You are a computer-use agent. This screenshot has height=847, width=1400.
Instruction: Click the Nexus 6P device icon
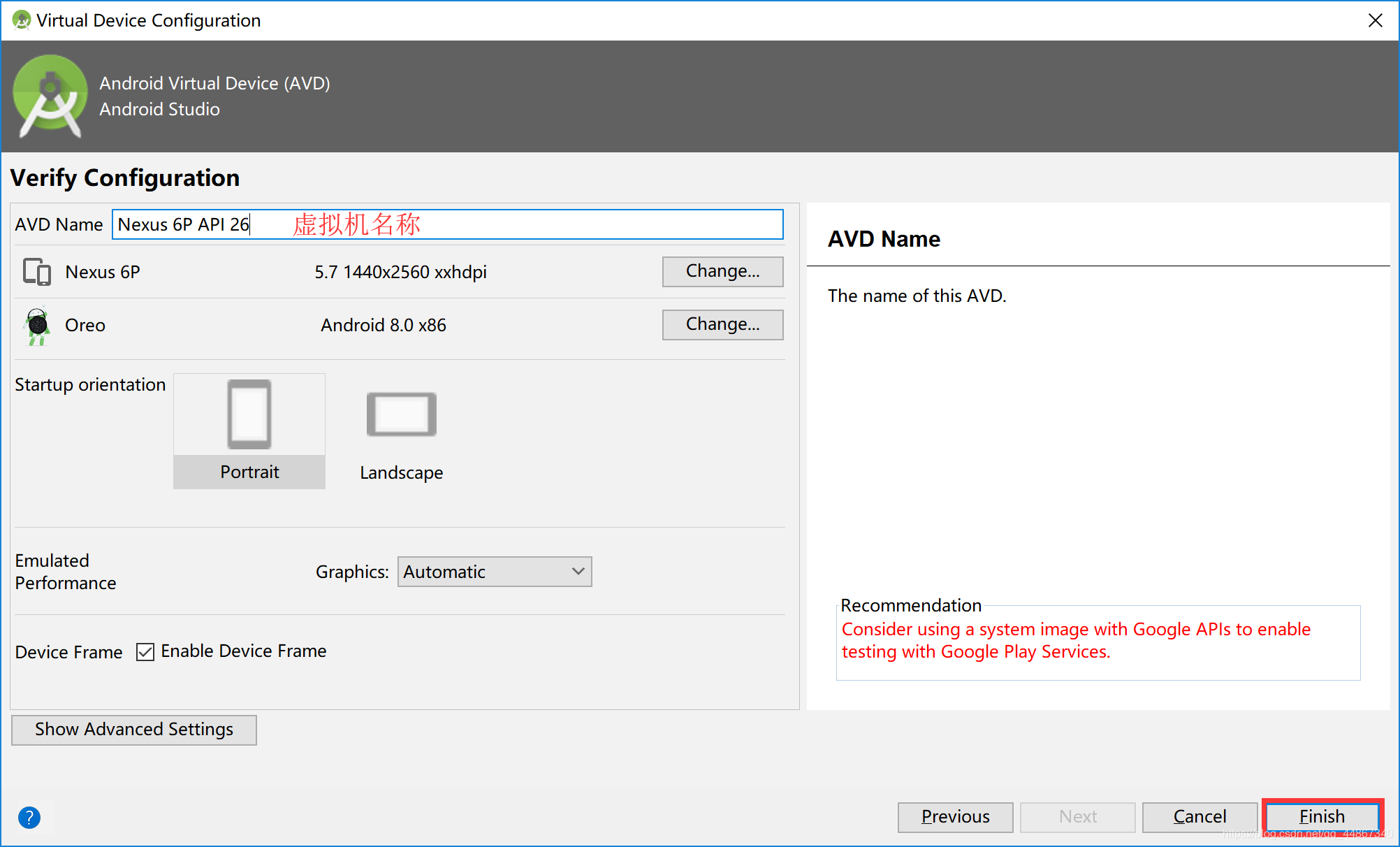(x=37, y=272)
